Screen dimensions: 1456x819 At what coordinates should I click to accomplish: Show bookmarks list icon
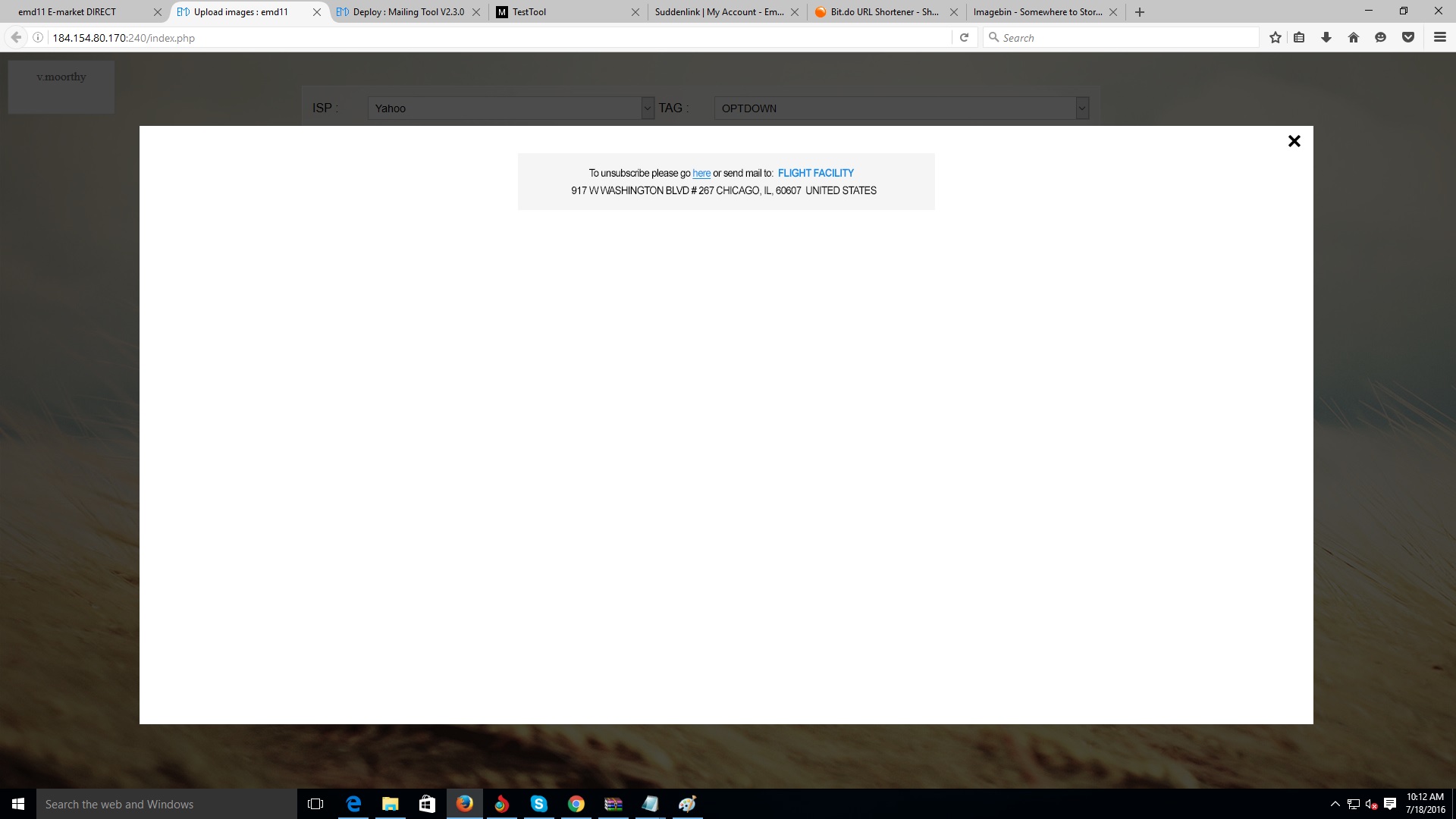[x=1299, y=37]
